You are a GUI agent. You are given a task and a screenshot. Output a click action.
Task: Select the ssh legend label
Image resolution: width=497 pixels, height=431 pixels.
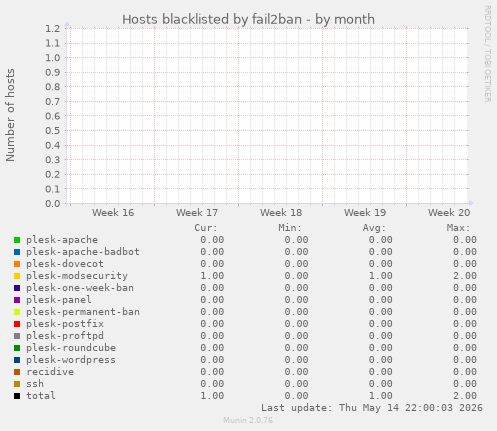pos(35,384)
